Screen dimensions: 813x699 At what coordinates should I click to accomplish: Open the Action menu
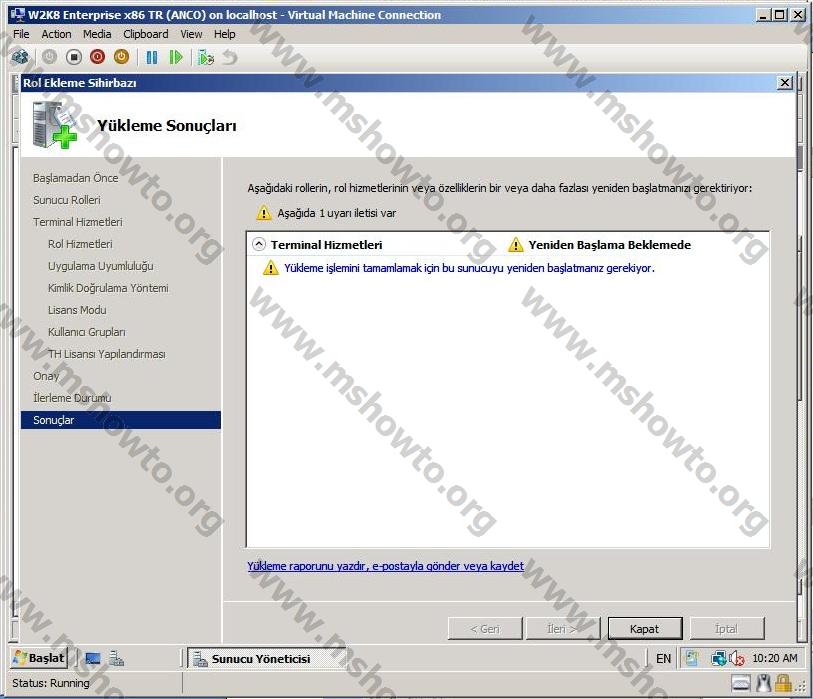pyautogui.click(x=56, y=34)
